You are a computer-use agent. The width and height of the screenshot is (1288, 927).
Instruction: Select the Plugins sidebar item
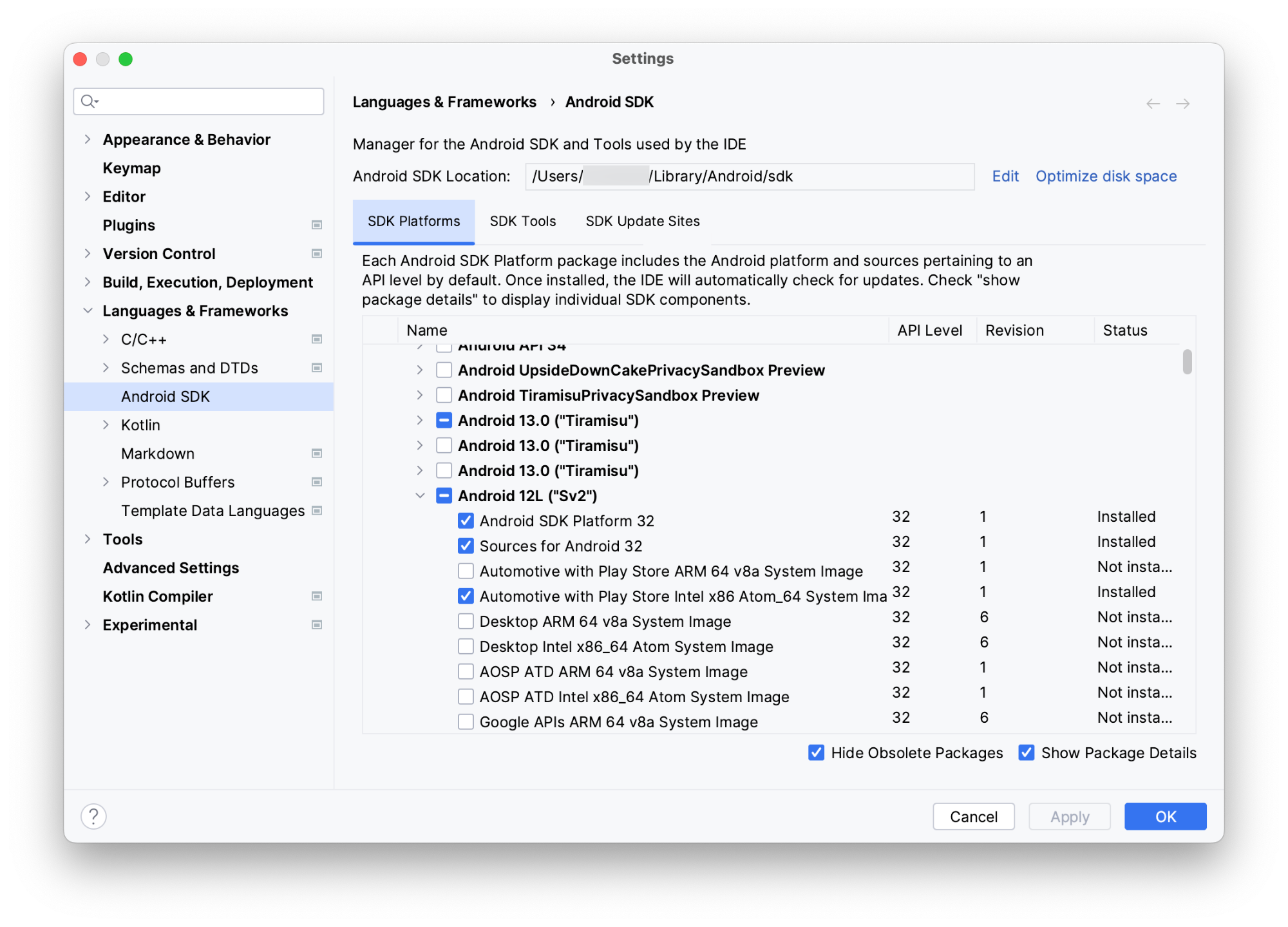pyautogui.click(x=127, y=224)
